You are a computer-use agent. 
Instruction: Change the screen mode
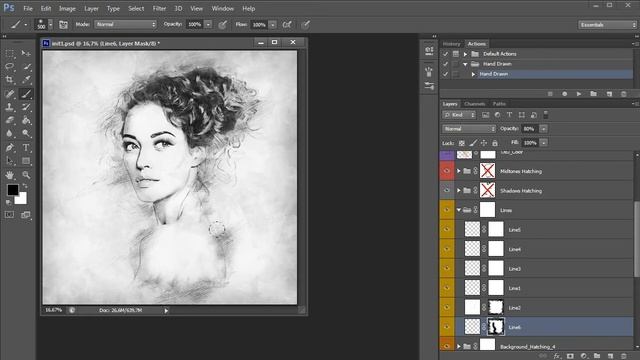[x=26, y=215]
